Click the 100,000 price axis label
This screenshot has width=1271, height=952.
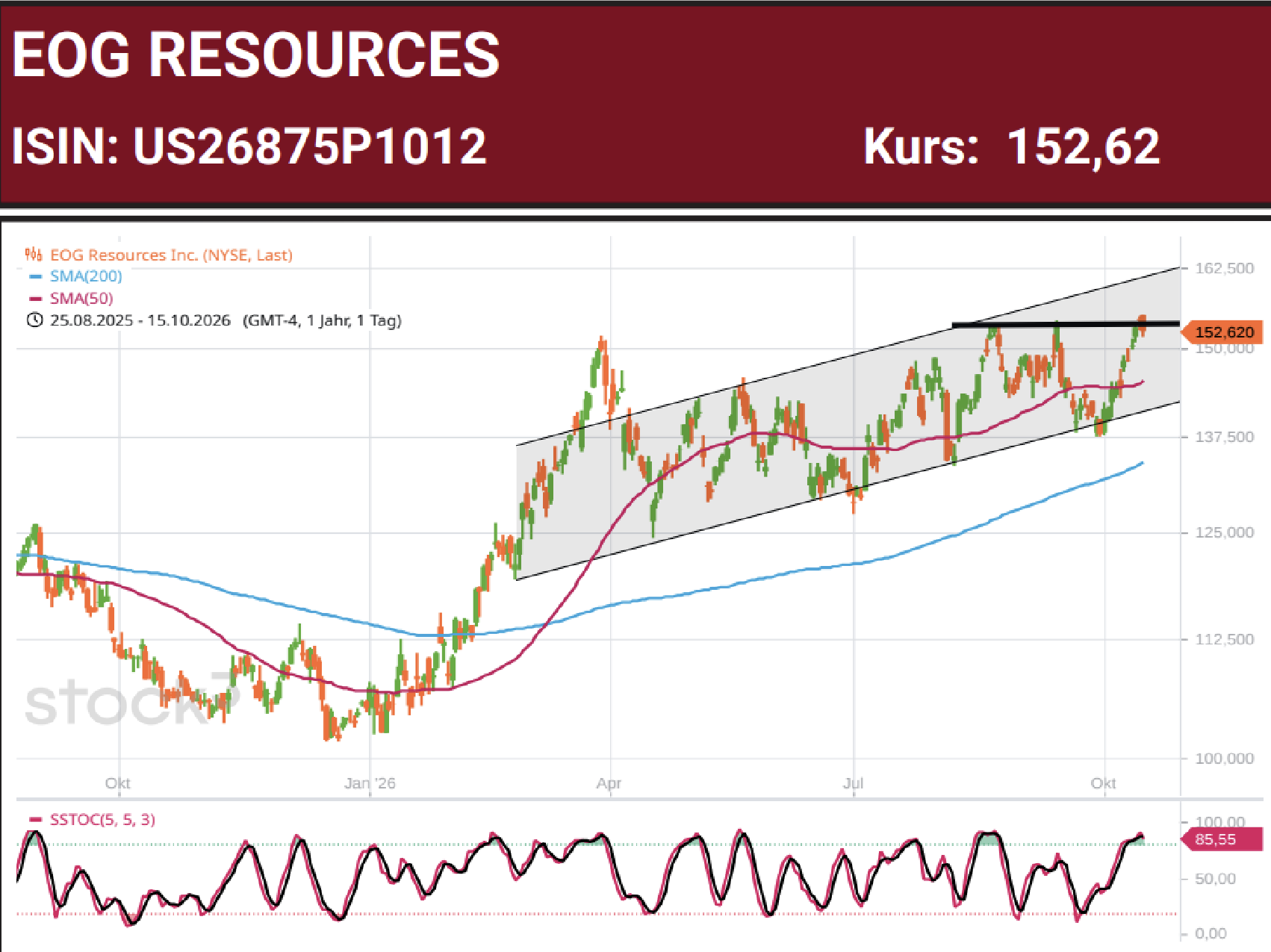pos(1225,759)
